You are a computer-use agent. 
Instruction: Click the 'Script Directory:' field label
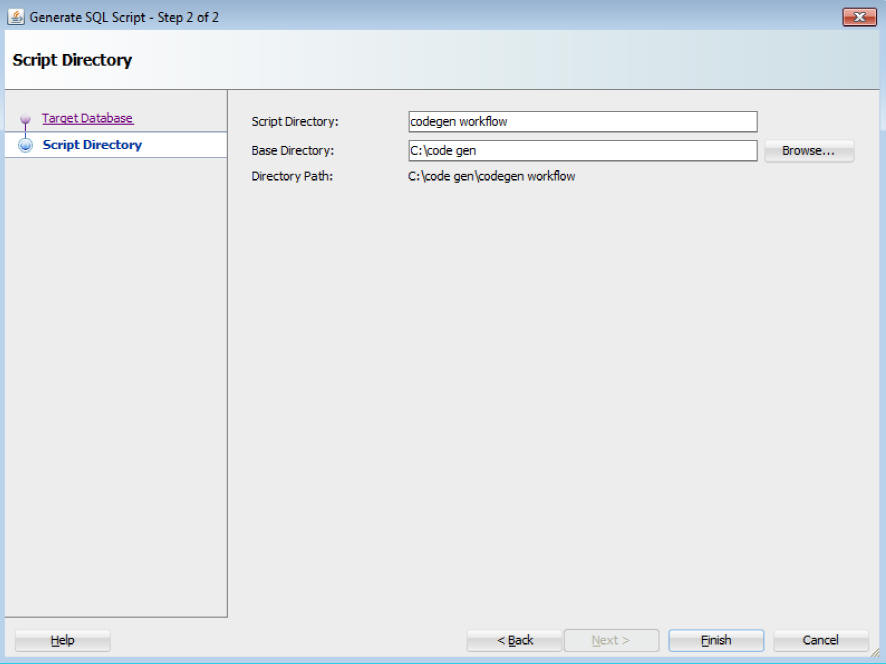coord(295,121)
